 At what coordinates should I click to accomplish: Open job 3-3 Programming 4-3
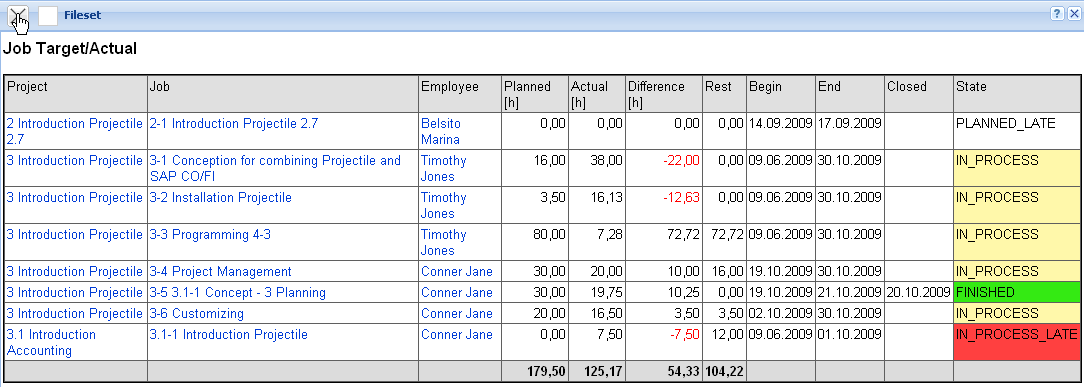point(210,234)
